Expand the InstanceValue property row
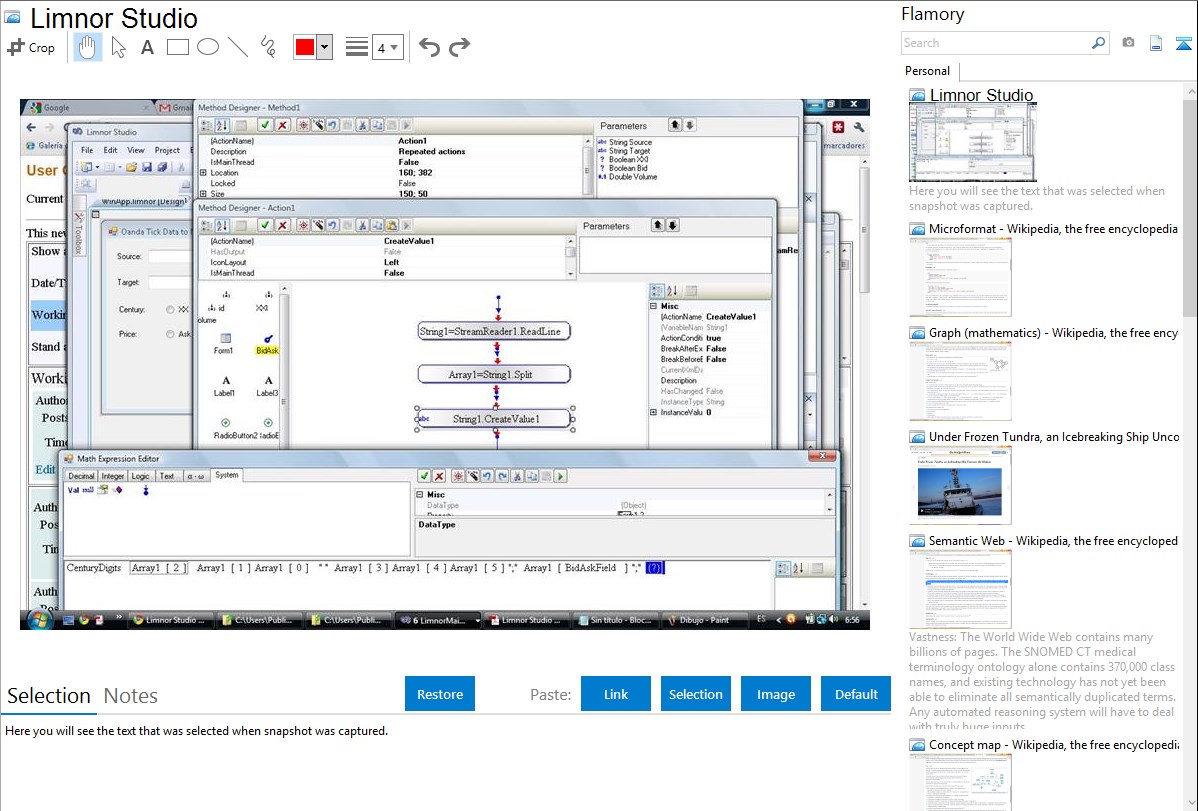The image size is (1198, 811). point(654,412)
